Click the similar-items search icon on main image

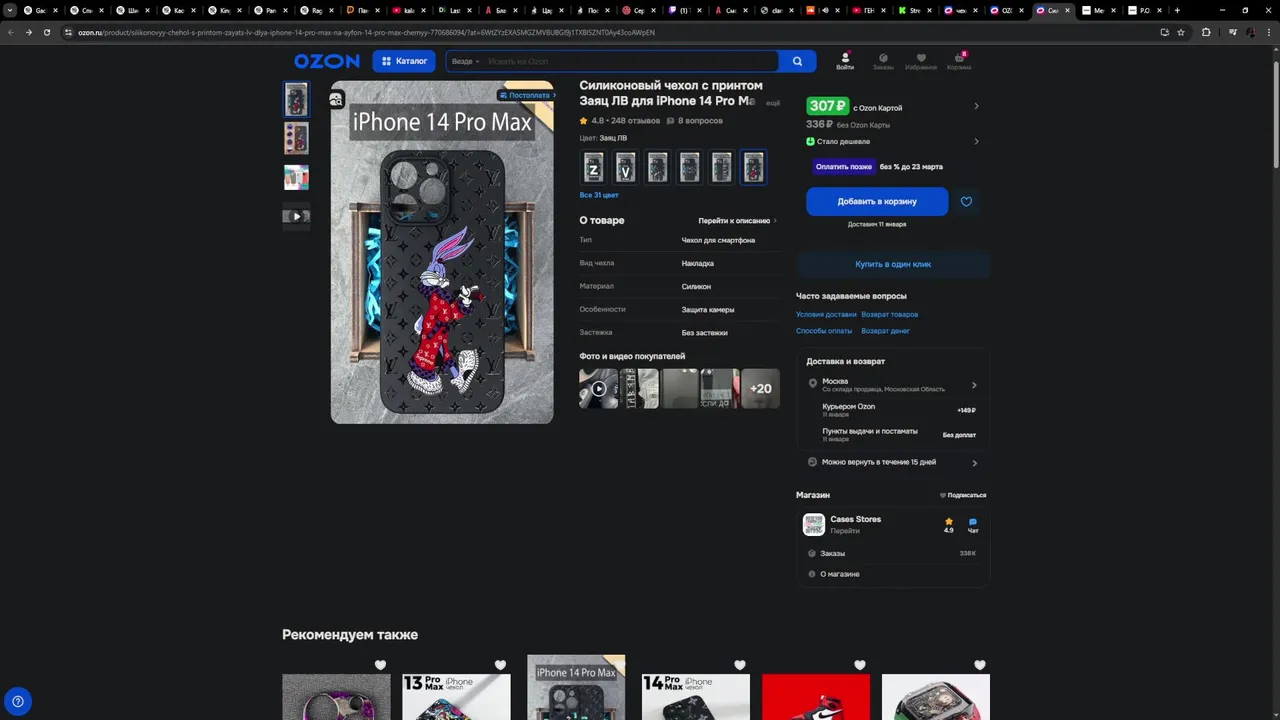point(336,99)
